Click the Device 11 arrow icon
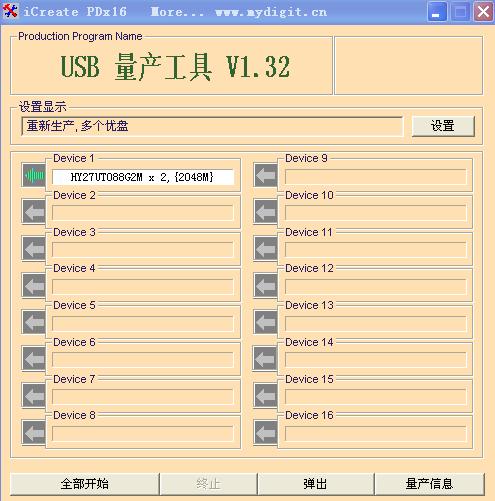This screenshot has width=495, height=501. tap(266, 248)
